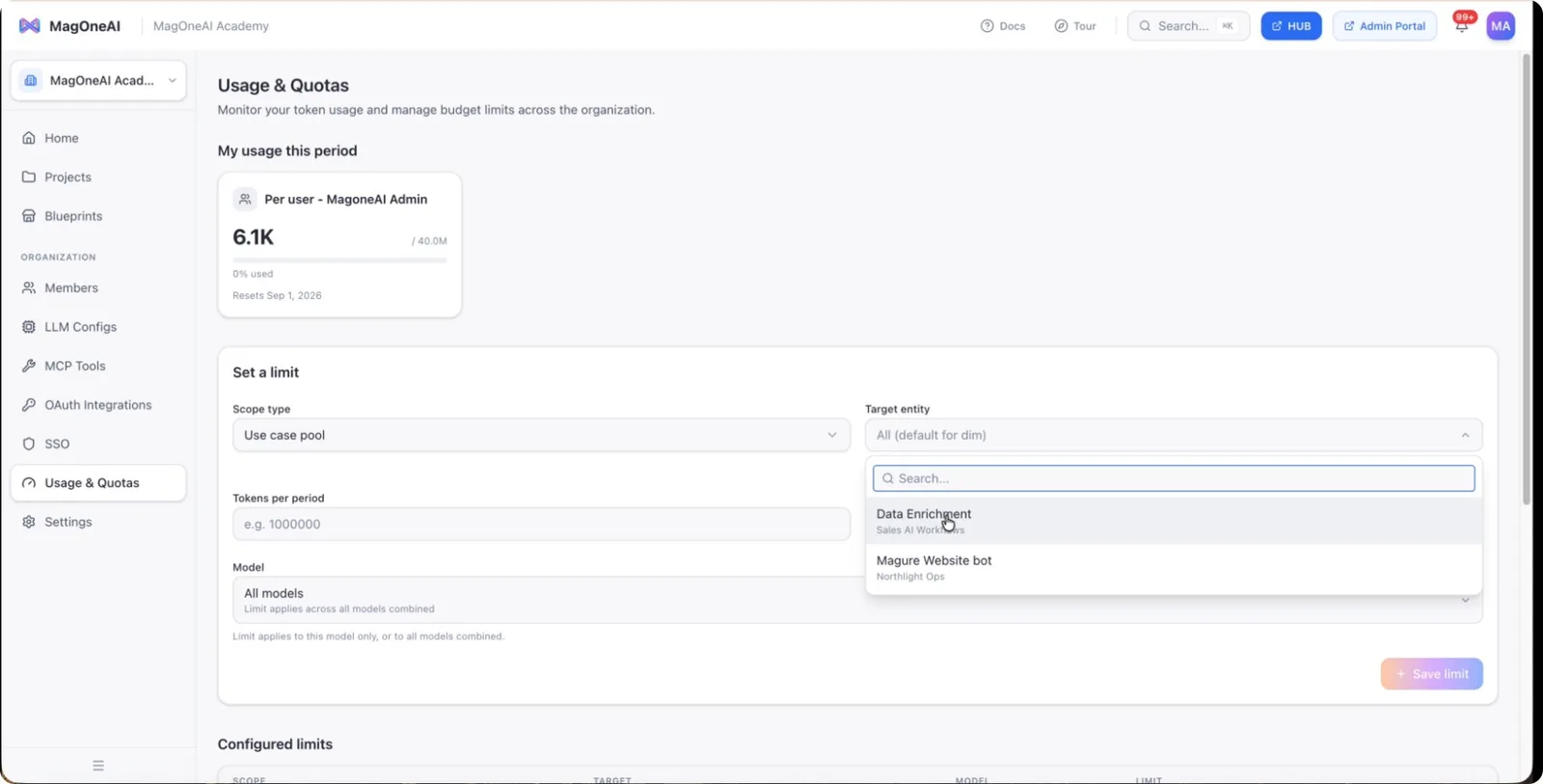Viewport: 1543px width, 784px height.
Task: Open the Admin Portal
Action: click(x=1384, y=26)
